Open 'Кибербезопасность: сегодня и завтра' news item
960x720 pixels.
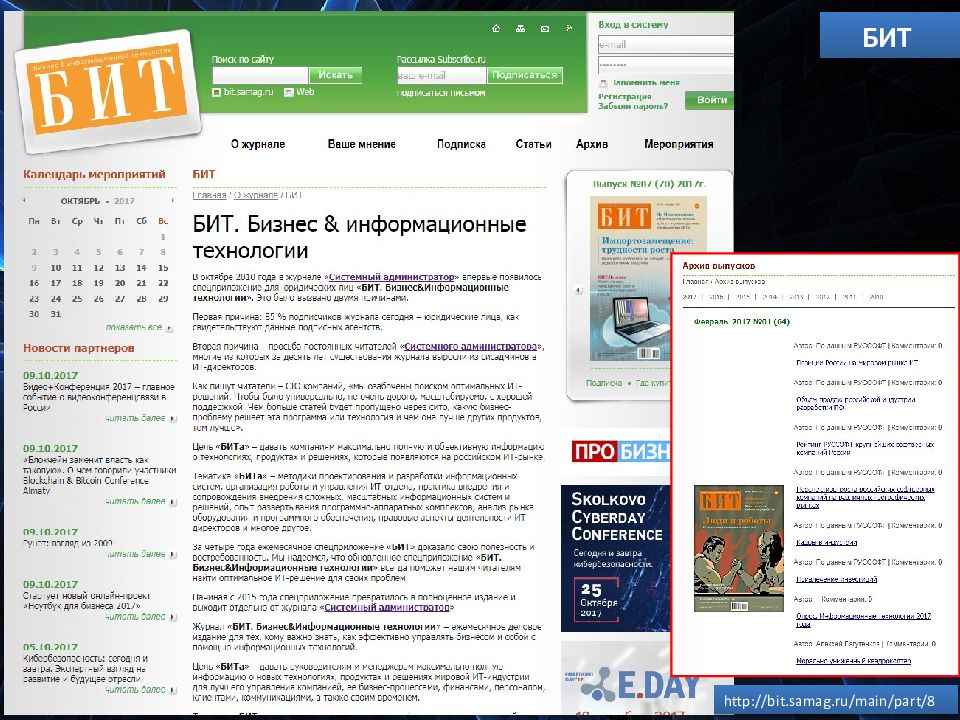(x=85, y=669)
